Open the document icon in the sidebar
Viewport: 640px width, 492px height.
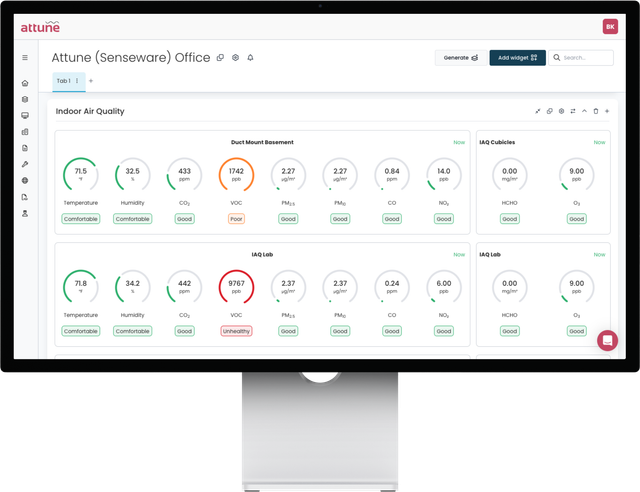(x=25, y=148)
